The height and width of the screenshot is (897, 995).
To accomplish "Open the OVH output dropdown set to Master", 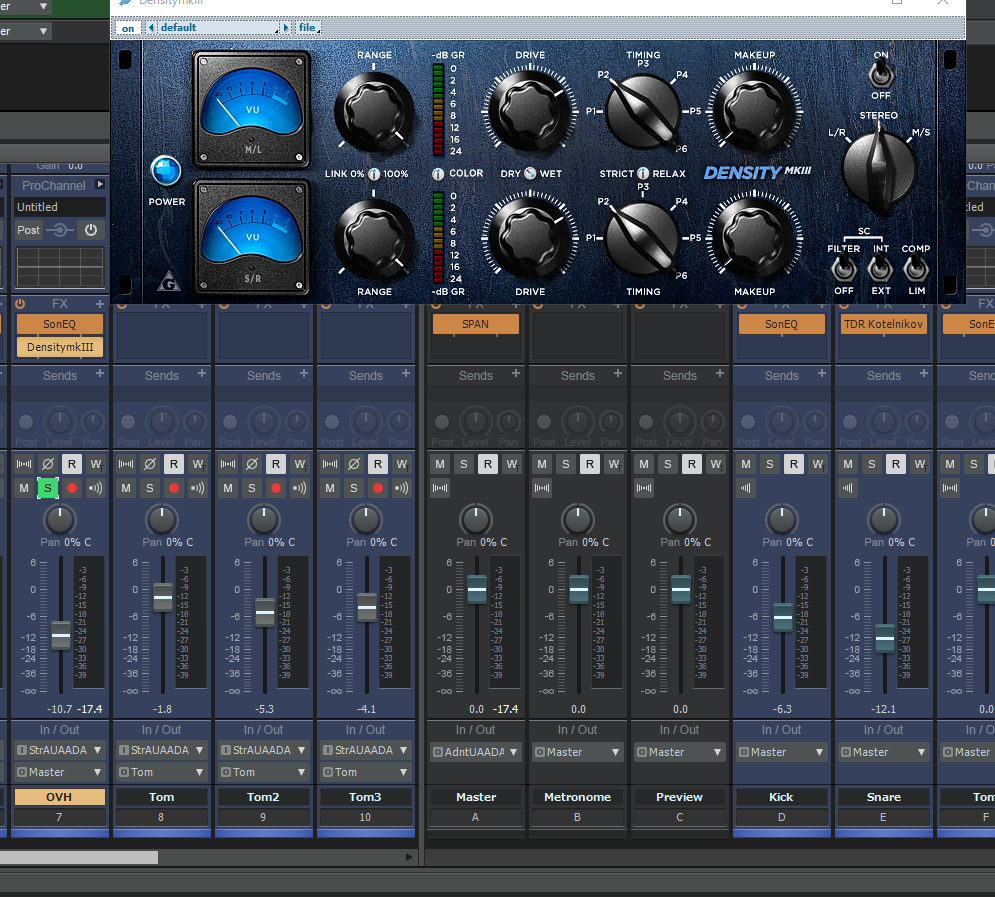I will click(x=60, y=772).
